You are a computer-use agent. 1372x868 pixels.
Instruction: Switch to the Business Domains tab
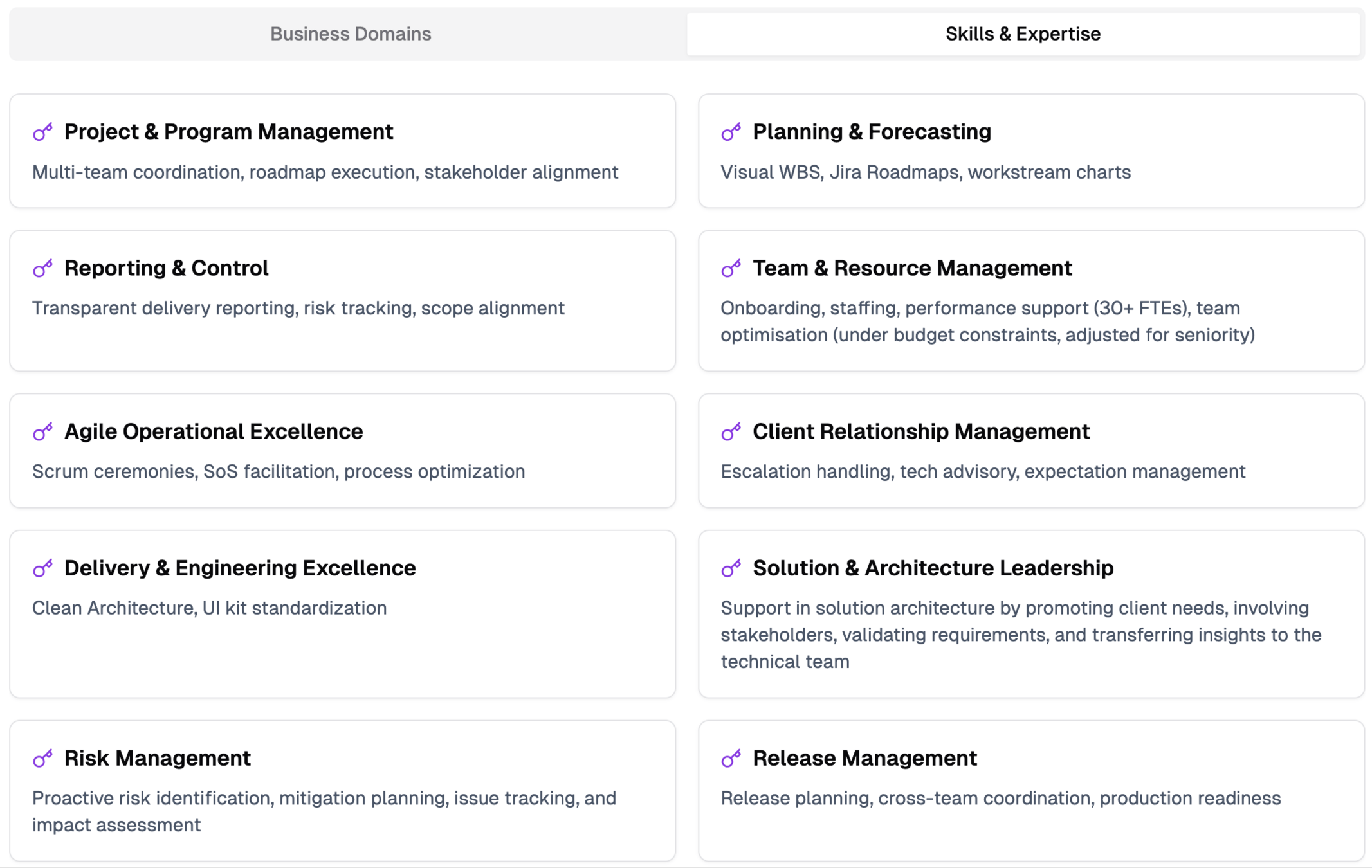coord(350,33)
